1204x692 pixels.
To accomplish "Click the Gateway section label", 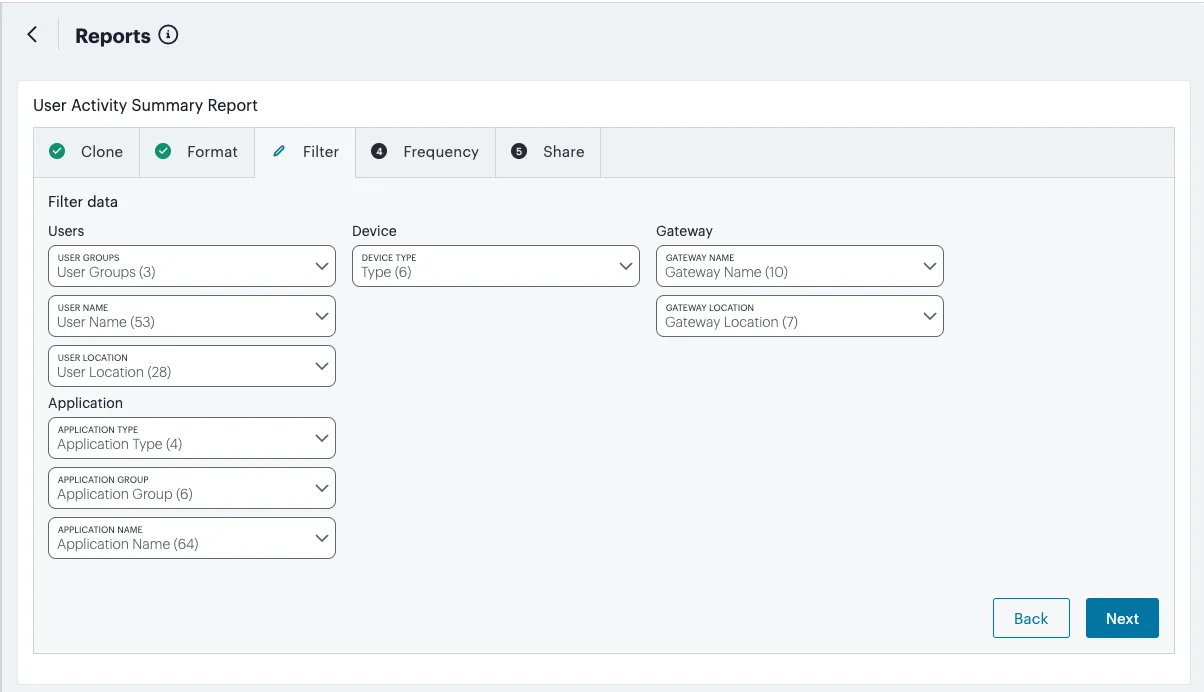I will [x=684, y=231].
